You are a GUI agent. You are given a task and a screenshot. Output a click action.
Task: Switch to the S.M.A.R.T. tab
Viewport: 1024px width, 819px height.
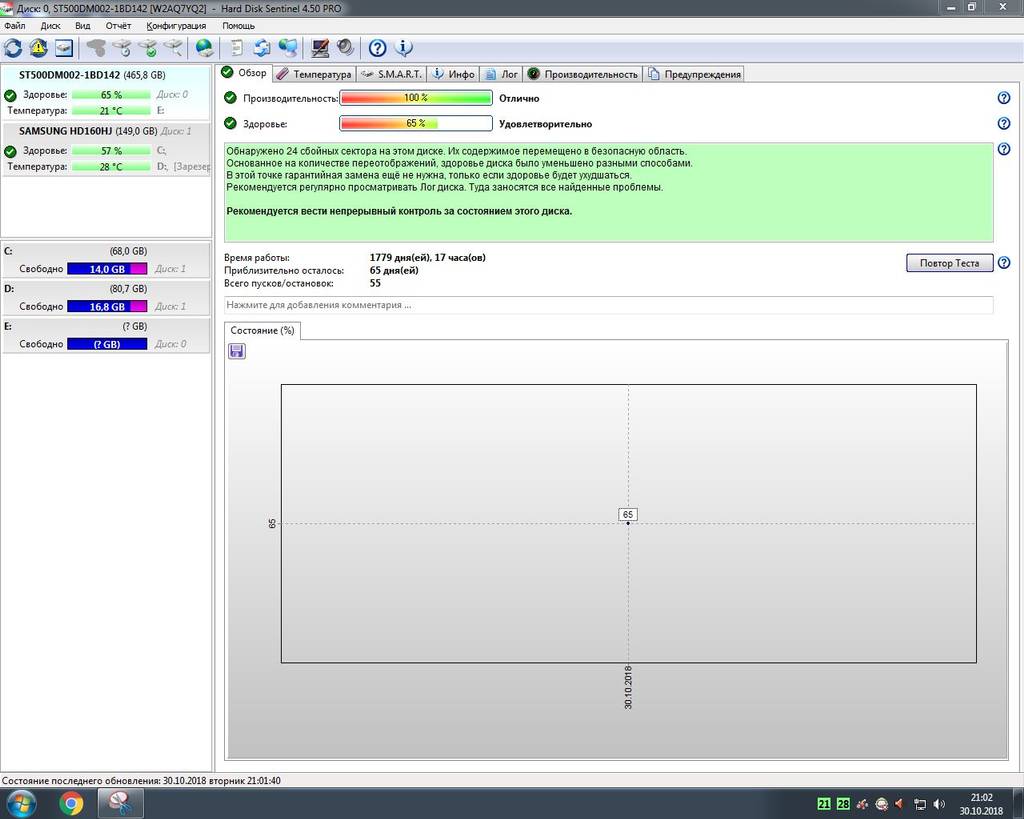393,74
